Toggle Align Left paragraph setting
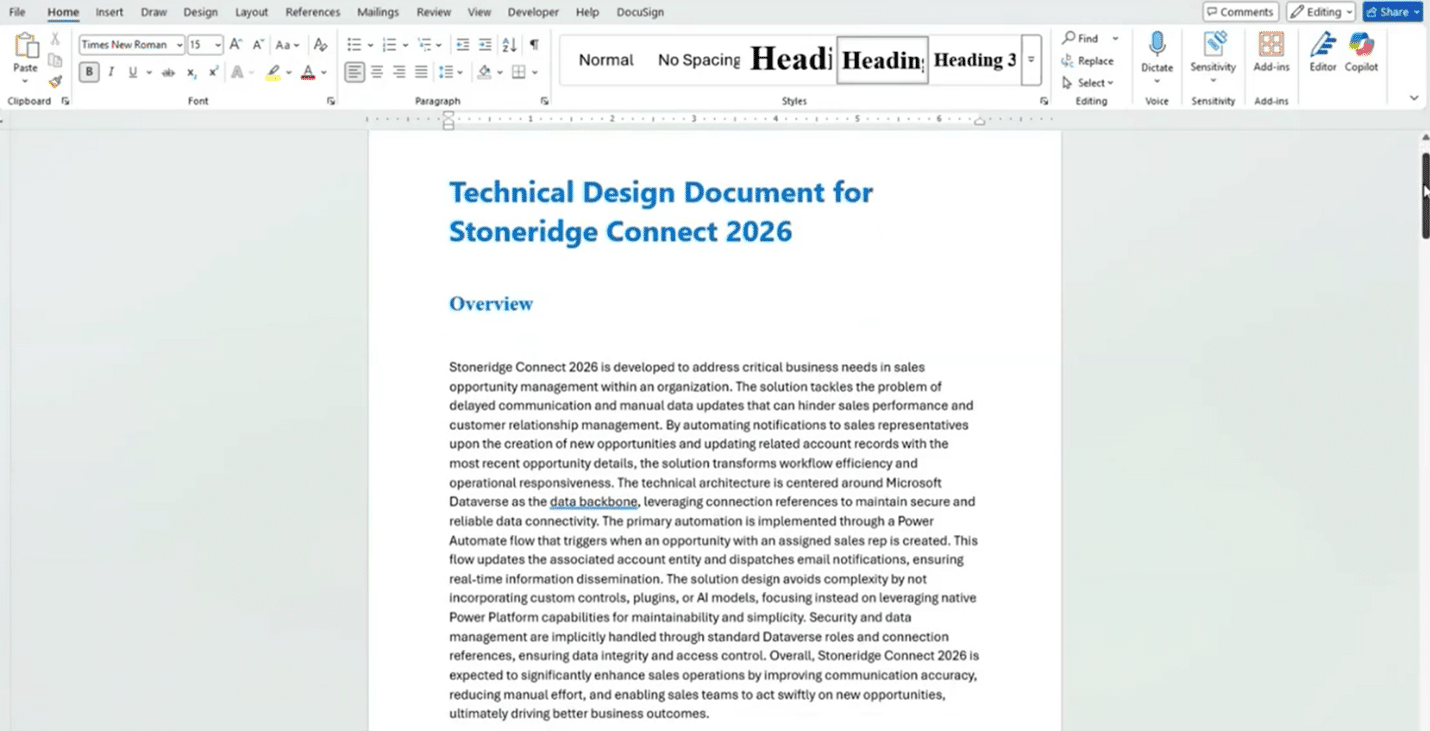The height and width of the screenshot is (731, 1430). click(x=355, y=72)
